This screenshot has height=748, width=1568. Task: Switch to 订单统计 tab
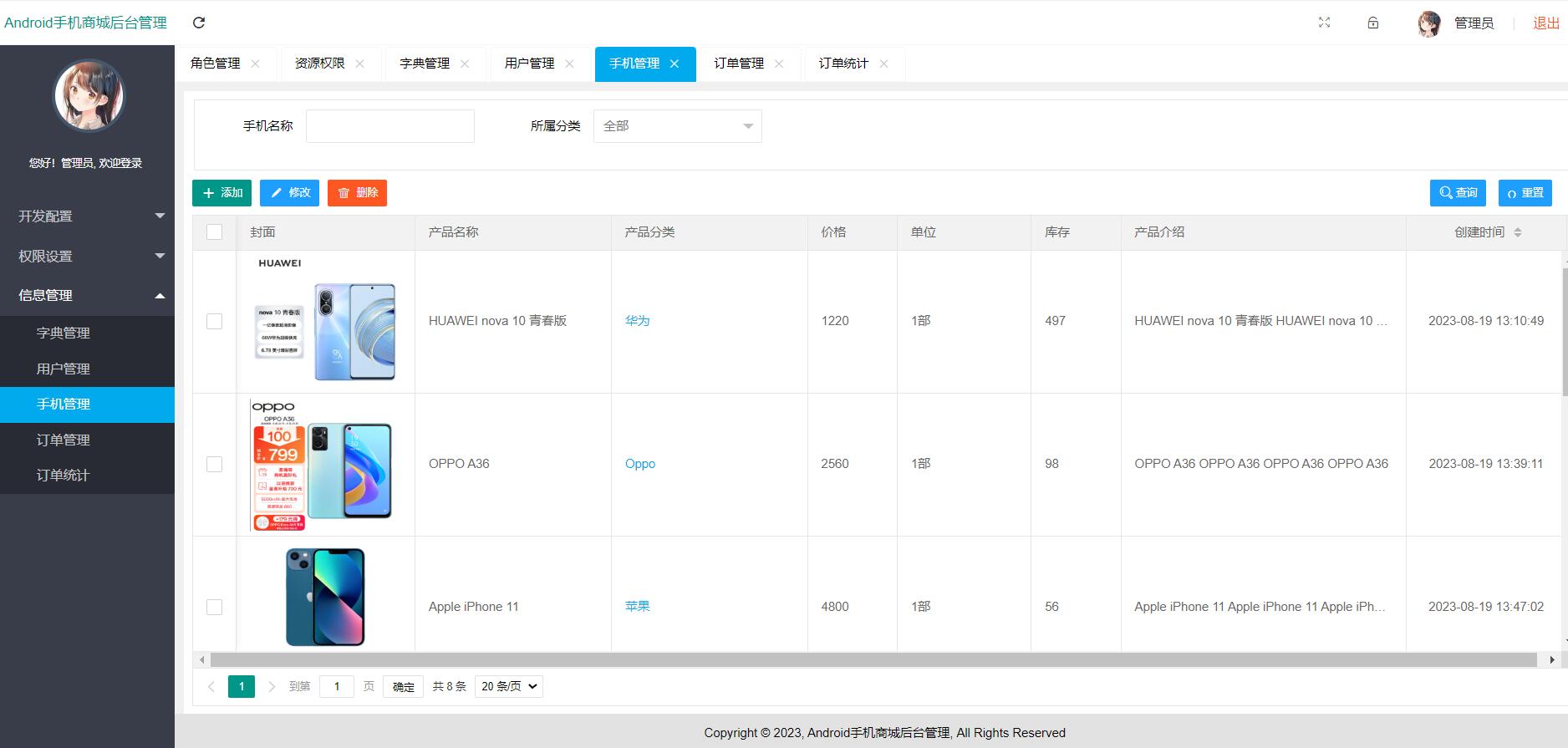[x=843, y=64]
